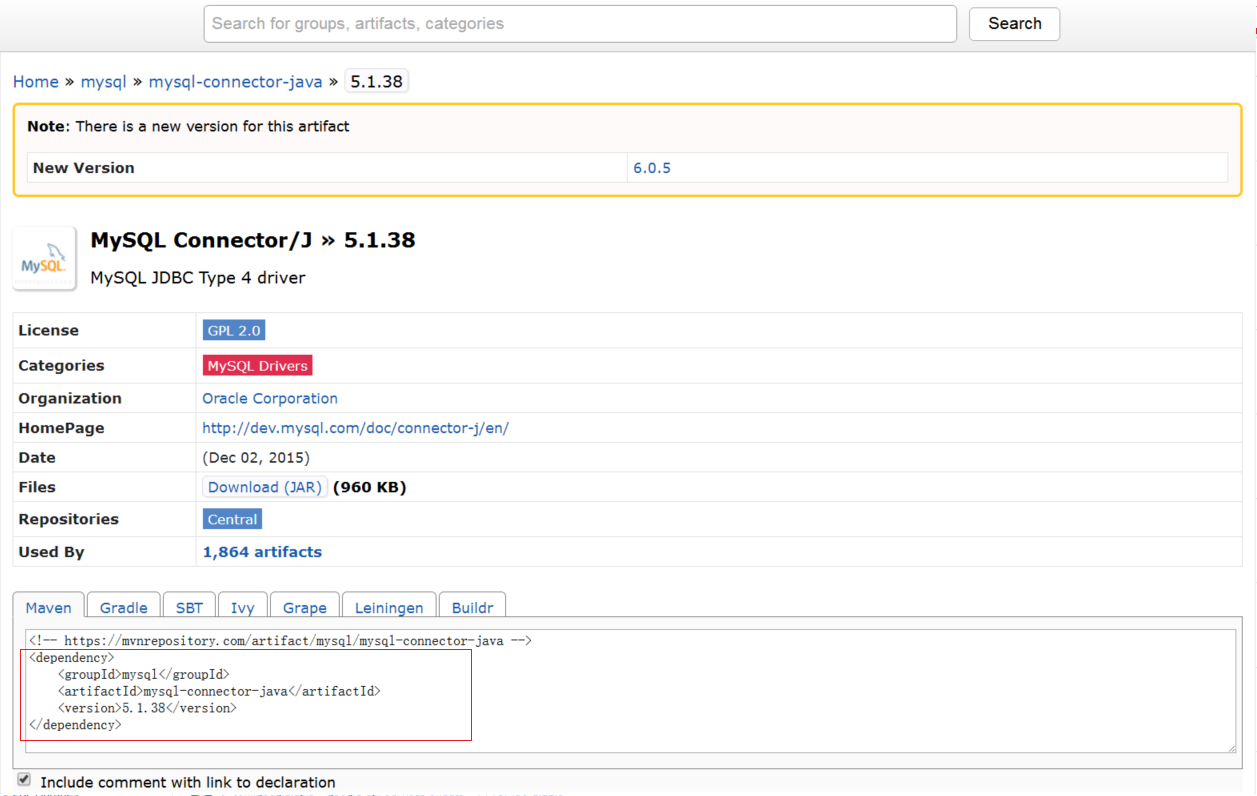Click the mvnrepository URL comment line

tap(280, 641)
